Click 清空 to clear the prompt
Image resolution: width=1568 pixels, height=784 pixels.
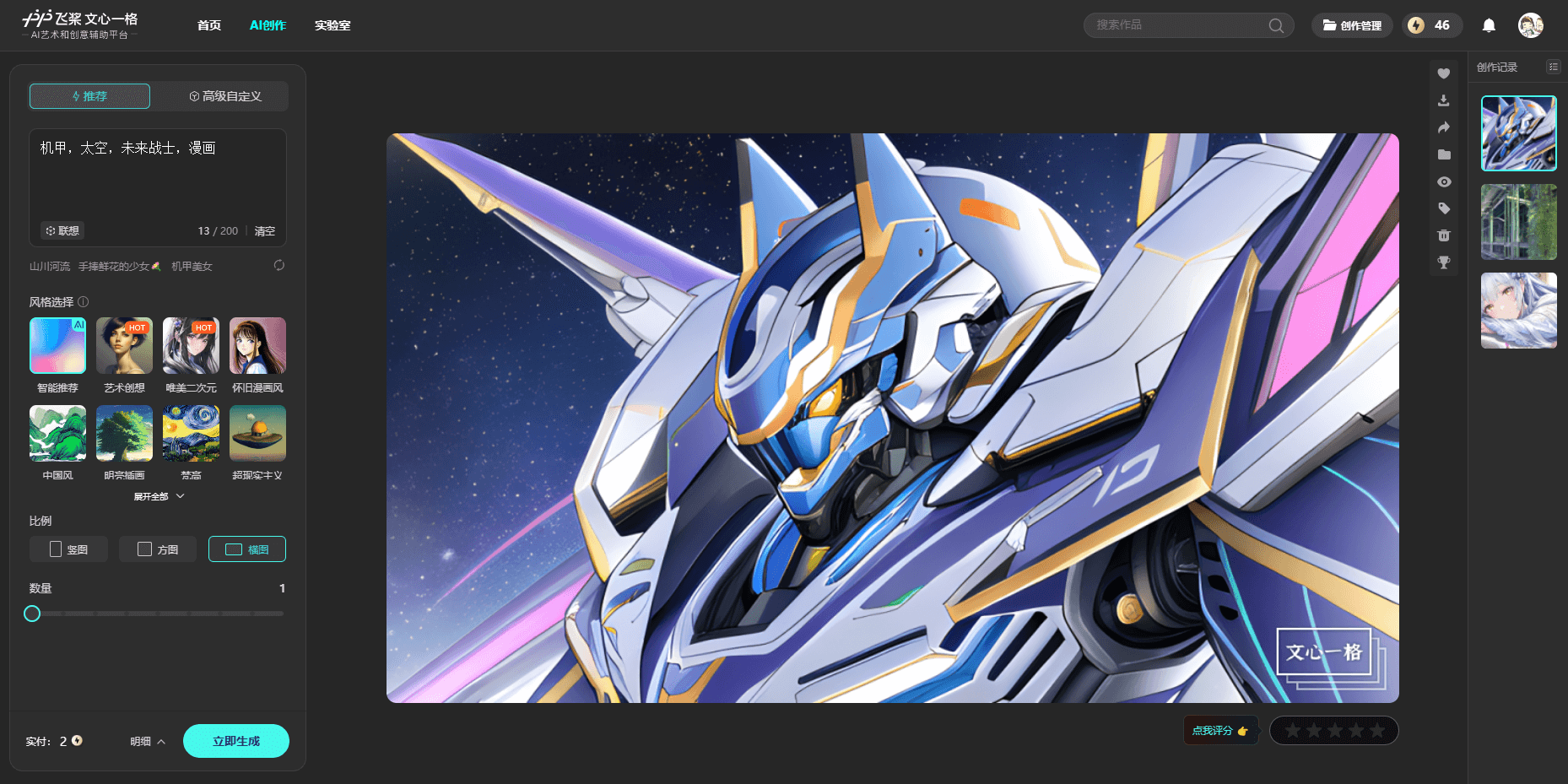point(265,230)
